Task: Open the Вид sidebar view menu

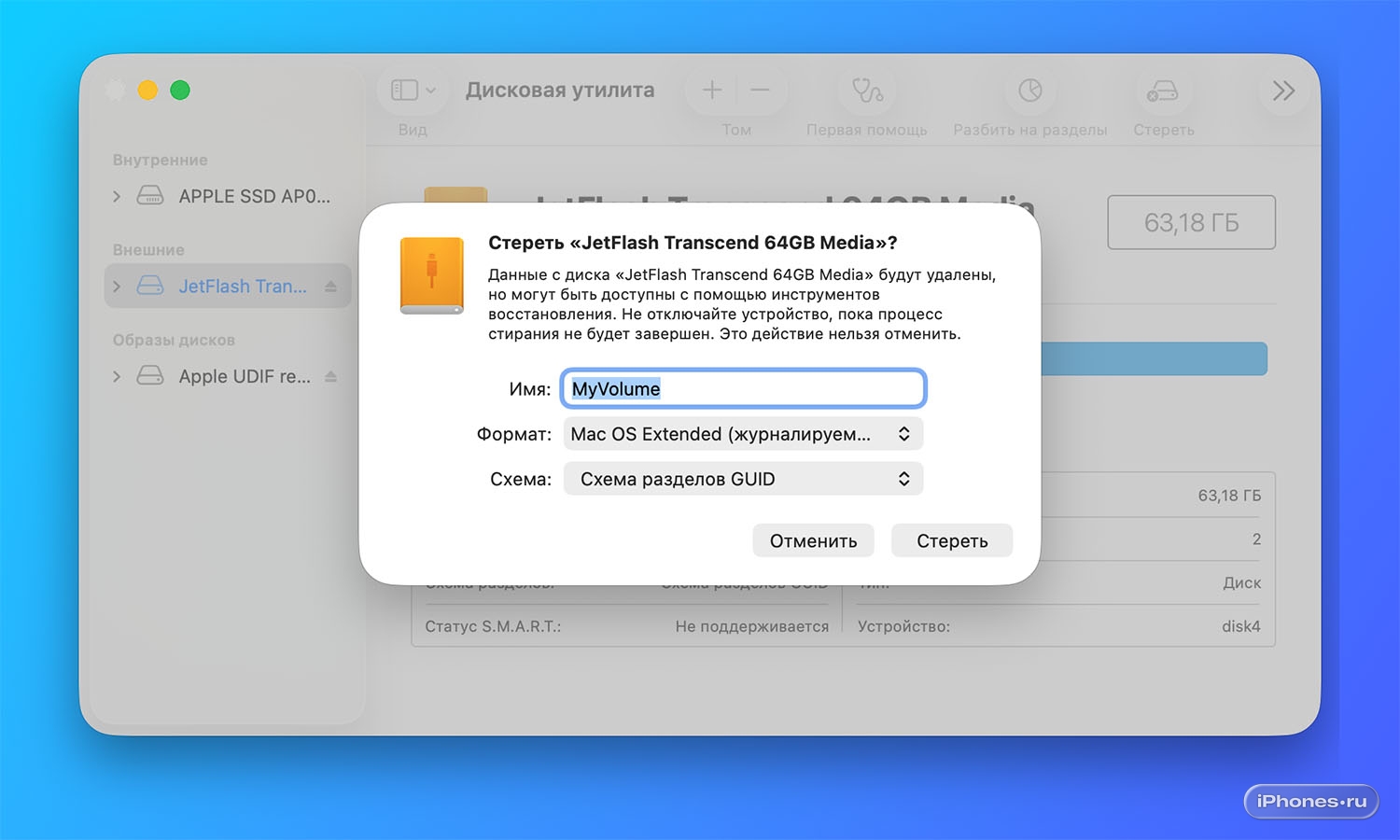Action: coord(413,91)
